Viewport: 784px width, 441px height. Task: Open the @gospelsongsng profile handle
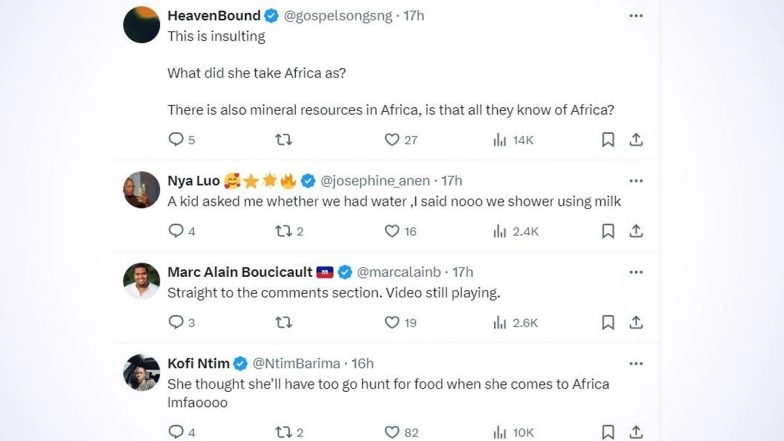click(341, 15)
